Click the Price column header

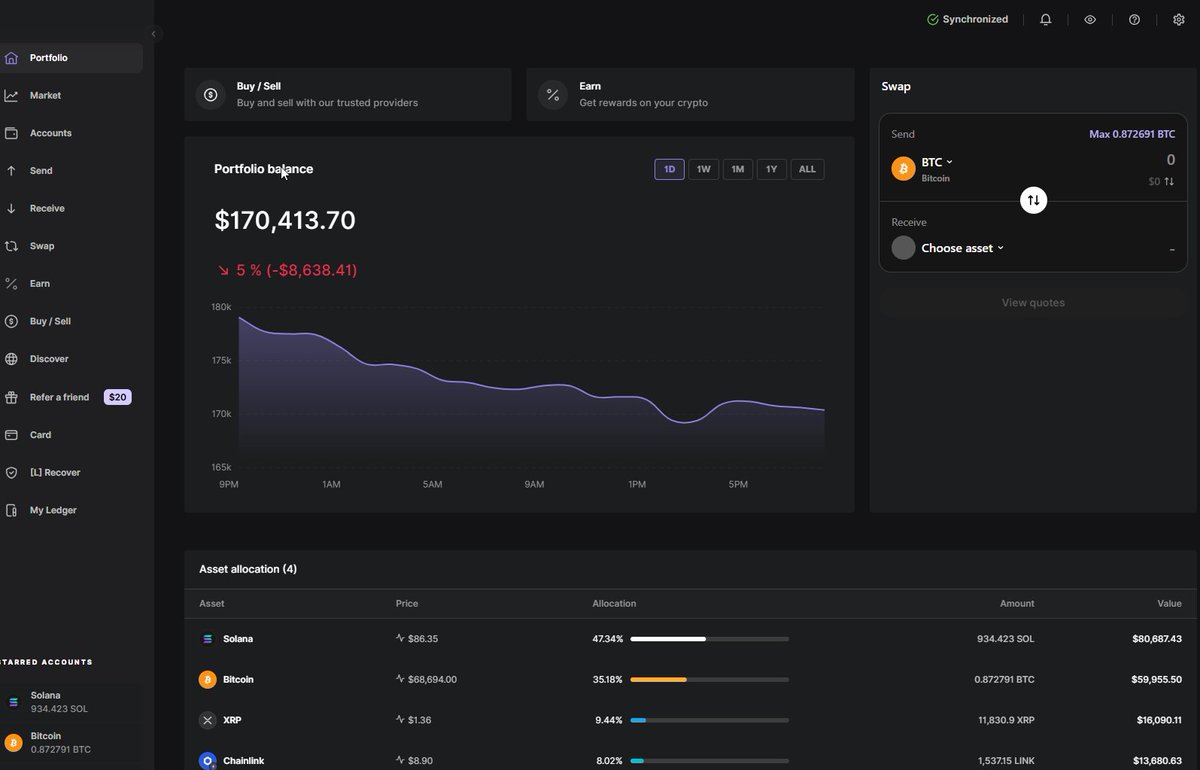(407, 604)
